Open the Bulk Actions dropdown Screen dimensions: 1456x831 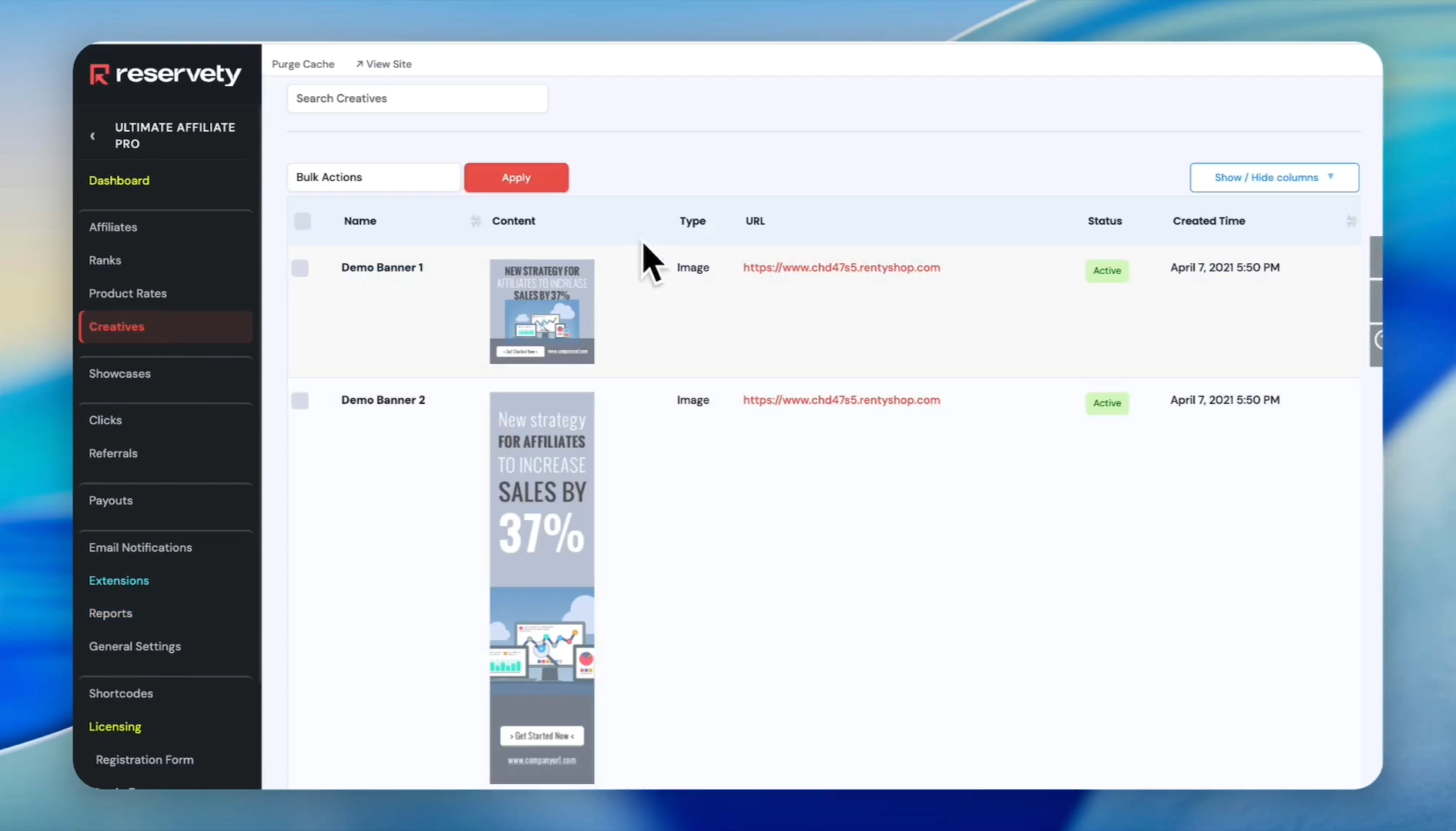pyautogui.click(x=373, y=178)
